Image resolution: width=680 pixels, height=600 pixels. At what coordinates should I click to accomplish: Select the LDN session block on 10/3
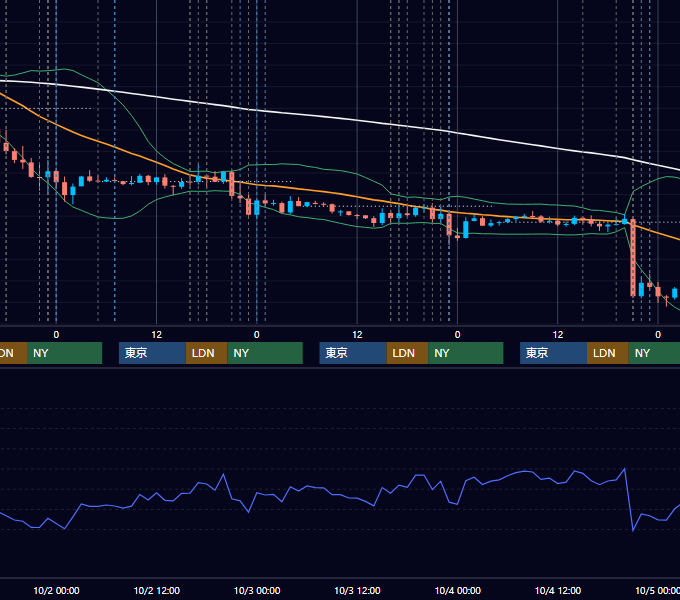click(407, 353)
